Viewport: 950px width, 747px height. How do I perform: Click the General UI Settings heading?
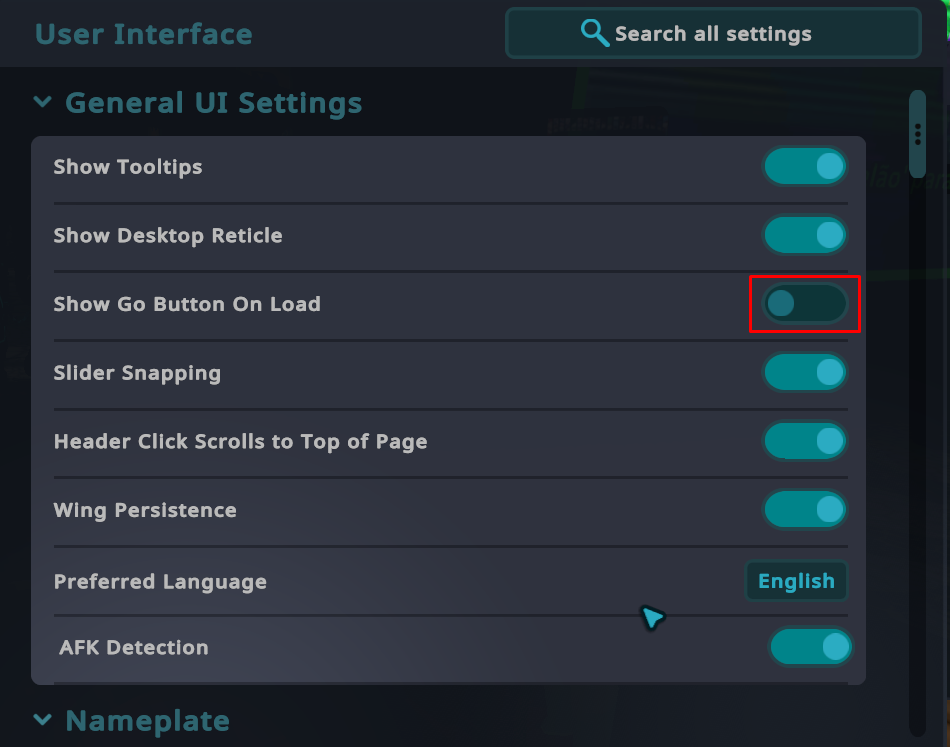(213, 103)
